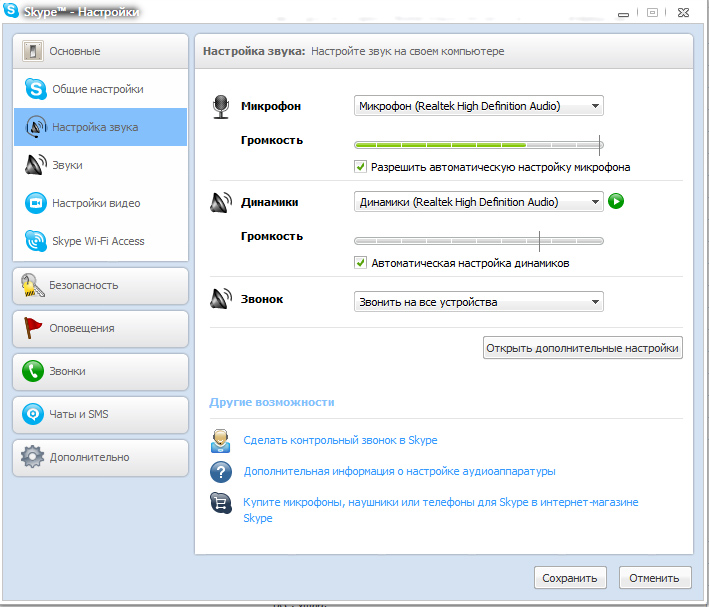
Task: Open Купите микрофоны, наушники link
Action: [x=440, y=510]
